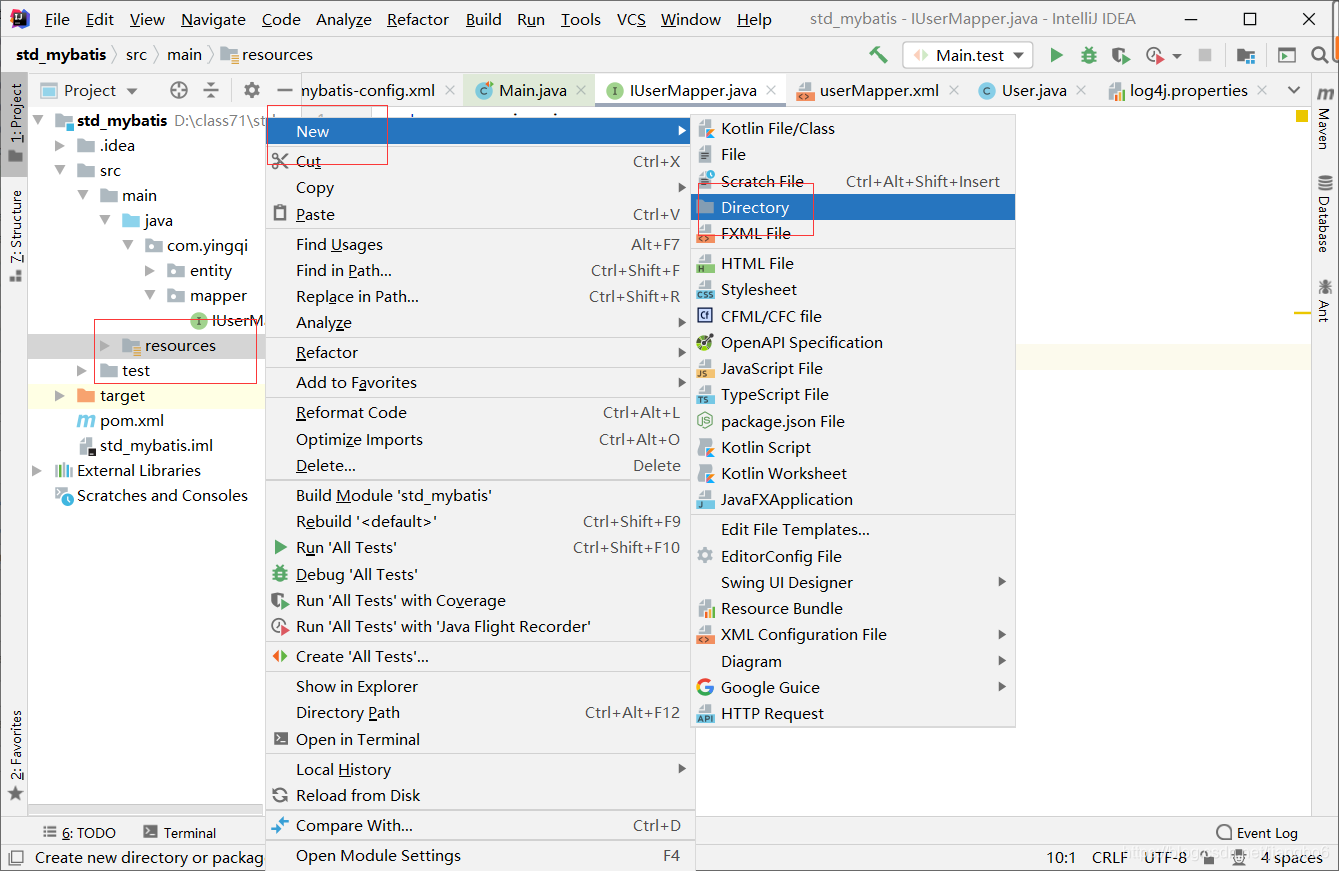Click the '4 spaces' indent setting
This screenshot has width=1339, height=871.
click(1291, 857)
